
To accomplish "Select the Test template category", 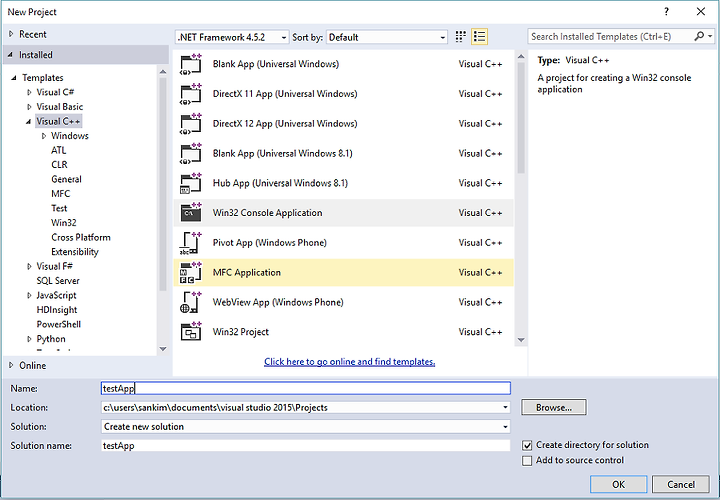I will (x=59, y=208).
